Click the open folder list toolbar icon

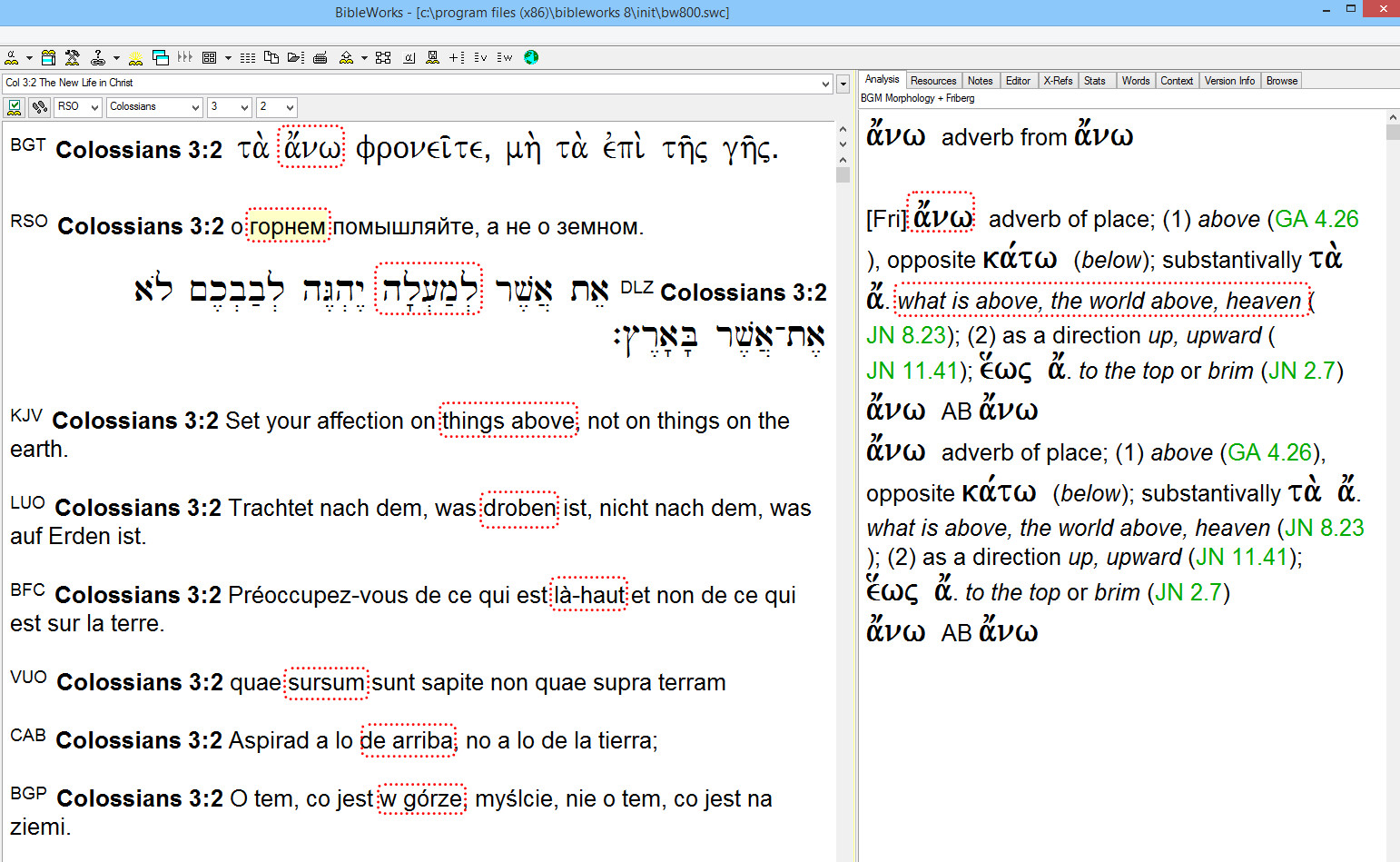pyautogui.click(x=296, y=57)
